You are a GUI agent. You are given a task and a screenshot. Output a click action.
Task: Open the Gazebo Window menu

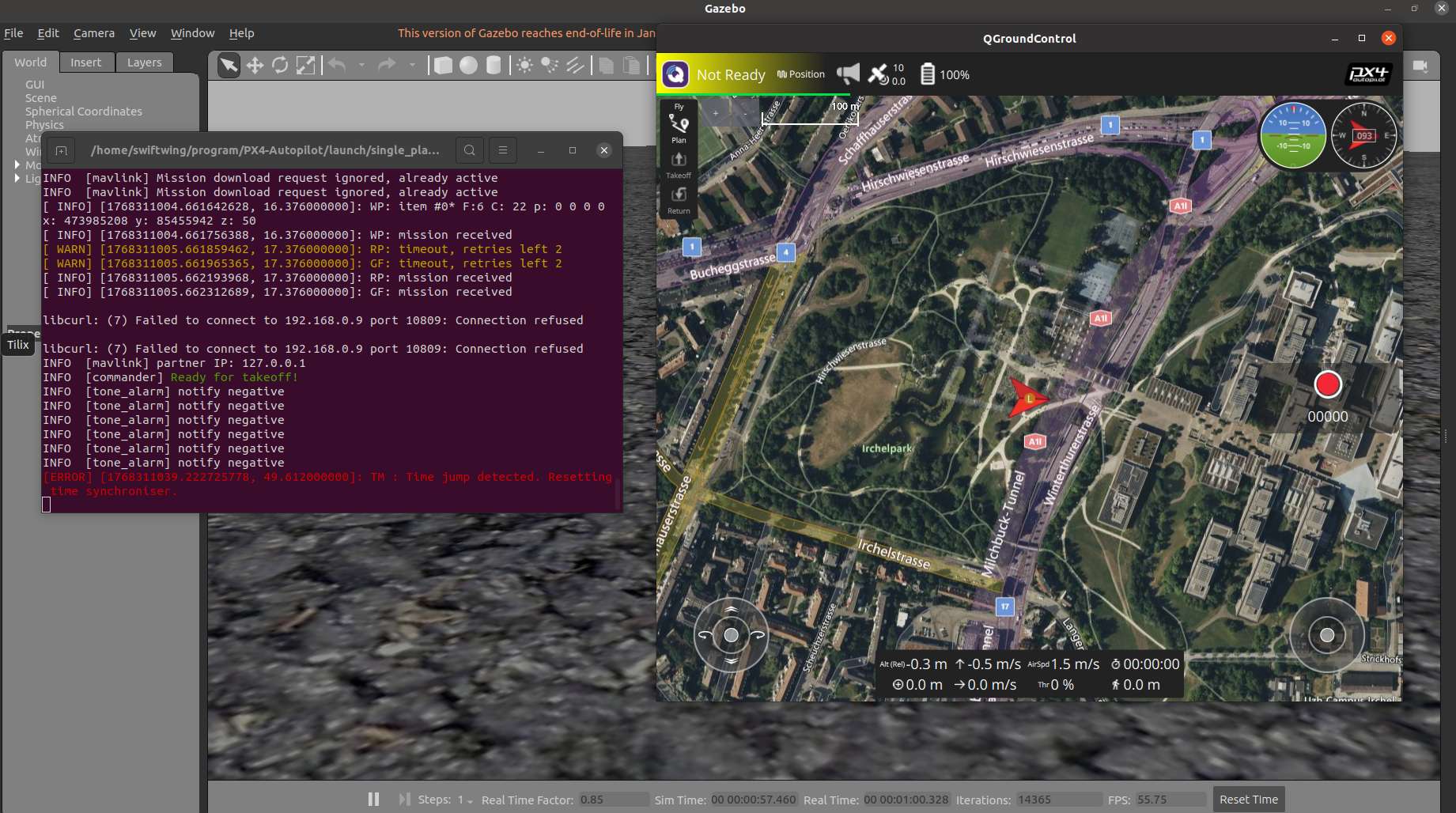pyautogui.click(x=192, y=33)
